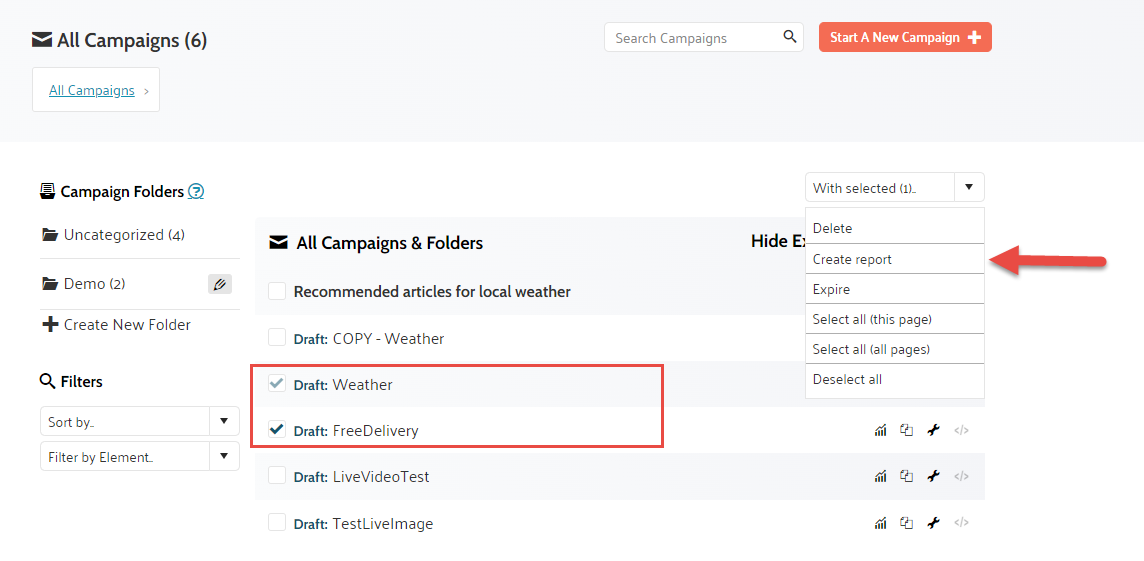Click the wrench icon for FreeDelivery campaign
The height and width of the screenshot is (561, 1144).
pyautogui.click(x=933, y=431)
